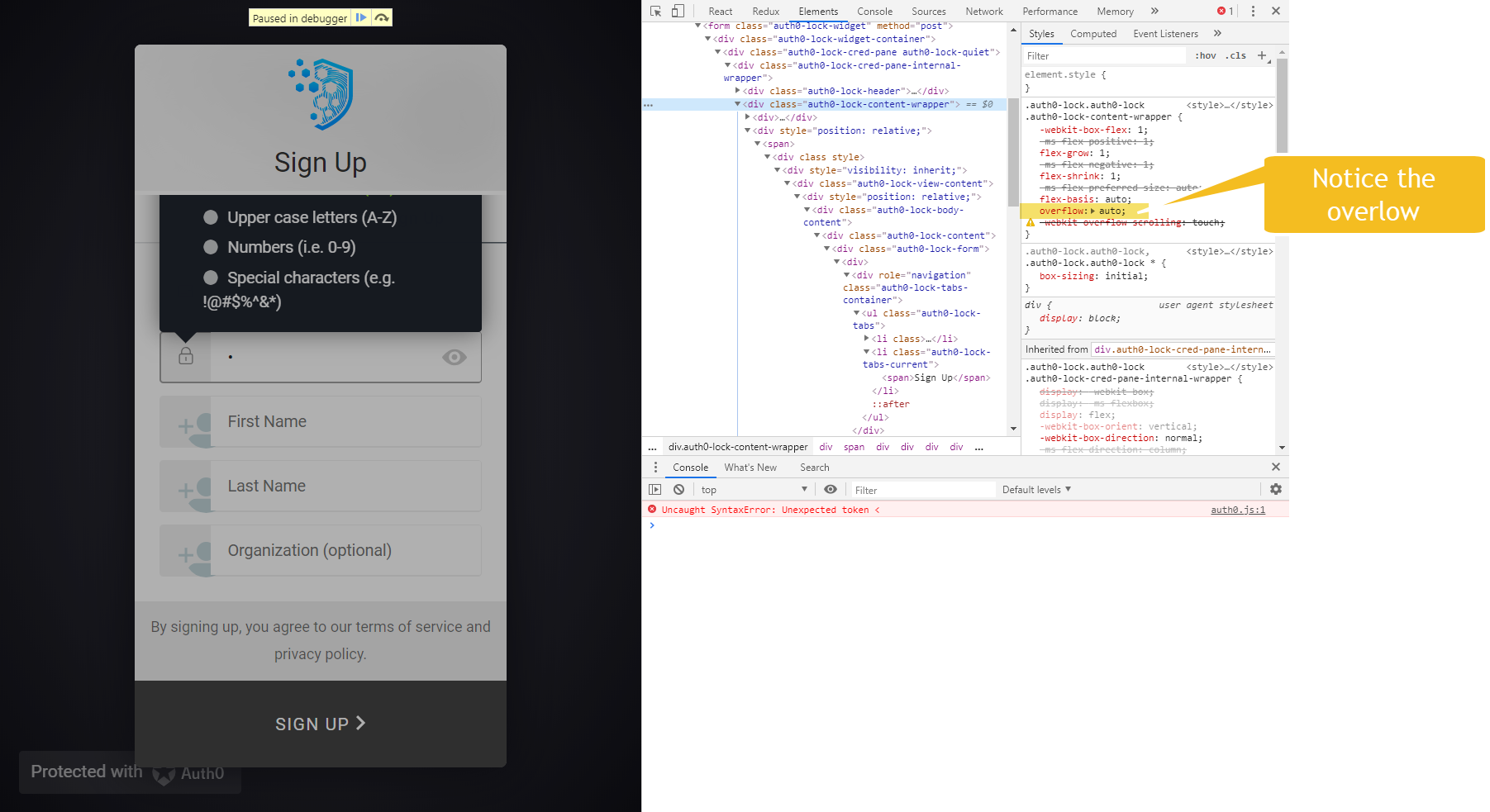Click the SIGN UP button

pos(321,724)
